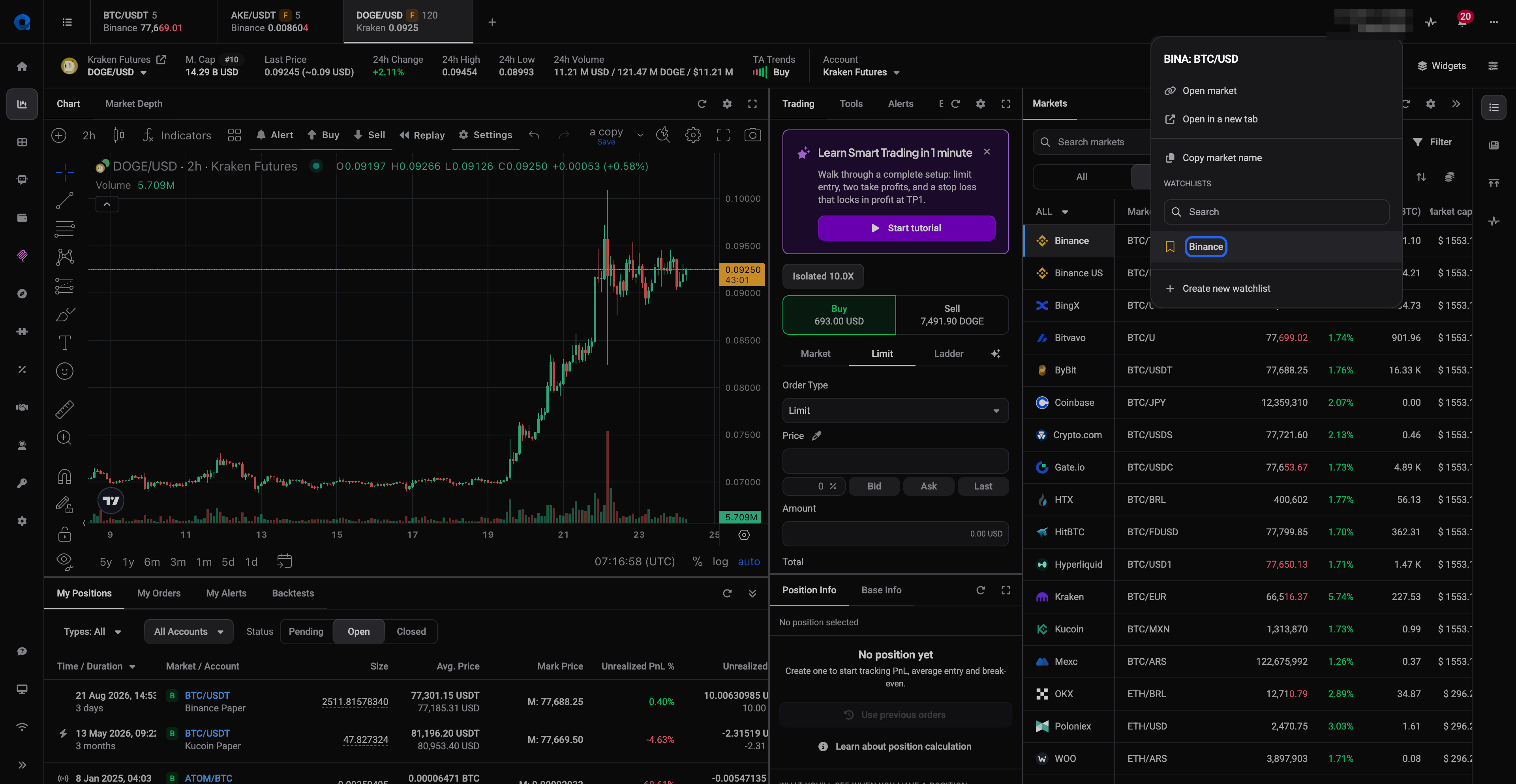Screen dimensions: 1516x784
Task: Toggle auto scale on chart
Action: [749, 561]
